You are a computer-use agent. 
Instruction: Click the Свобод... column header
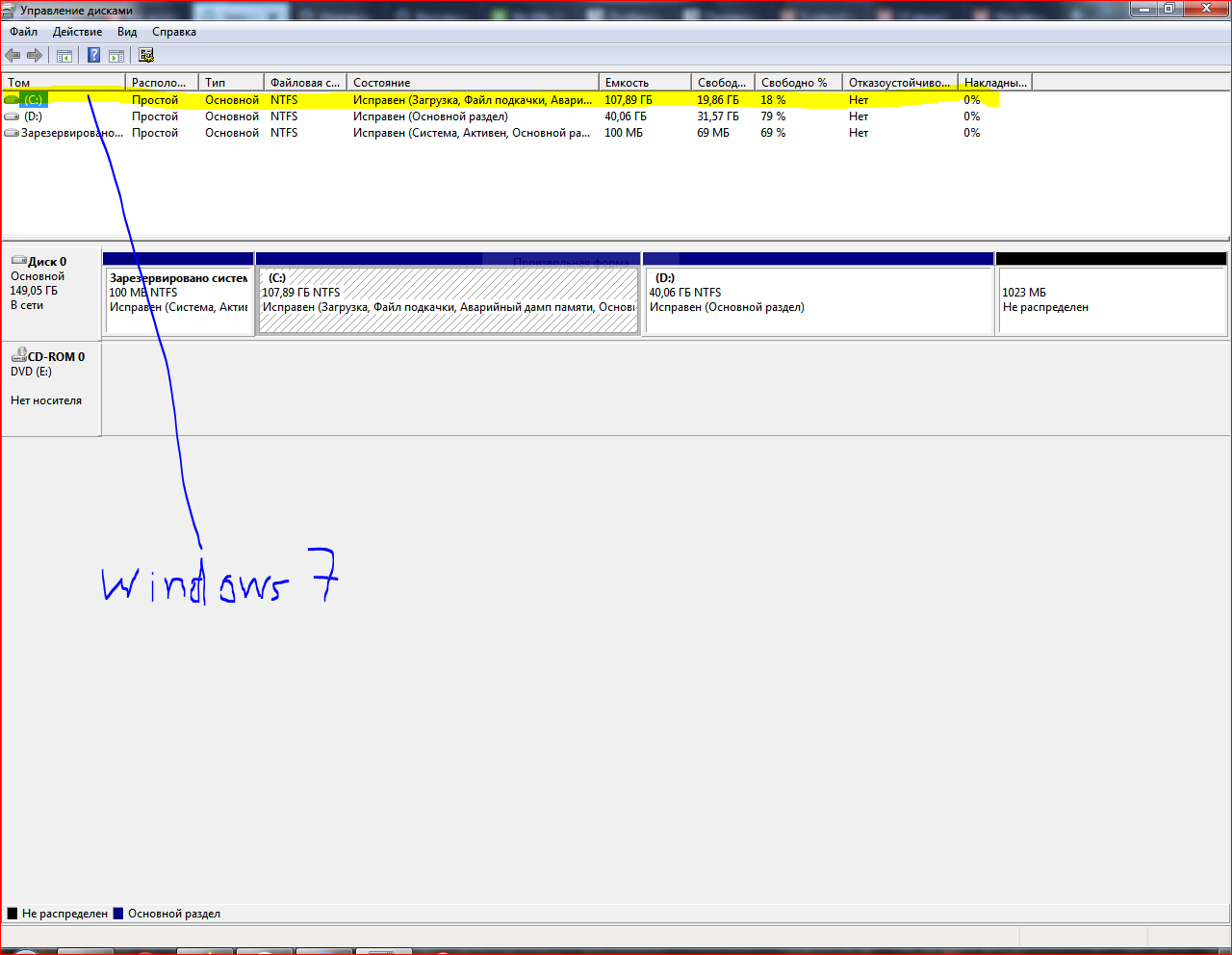pos(723,83)
